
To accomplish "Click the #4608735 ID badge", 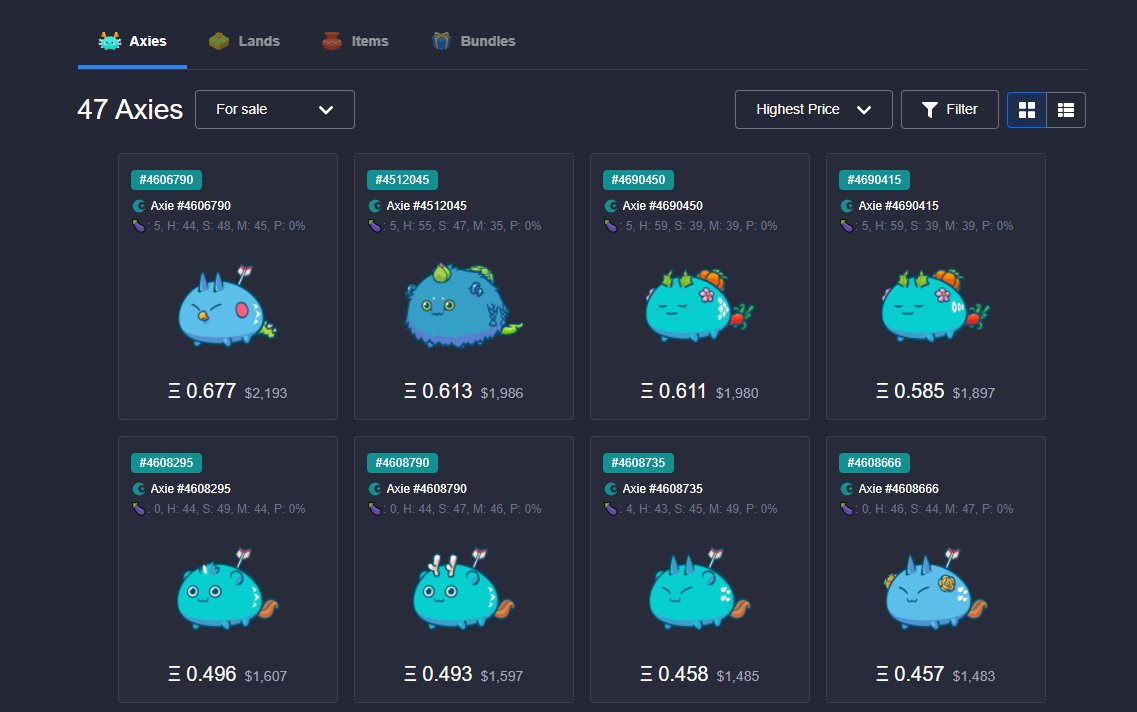I will click(638, 463).
